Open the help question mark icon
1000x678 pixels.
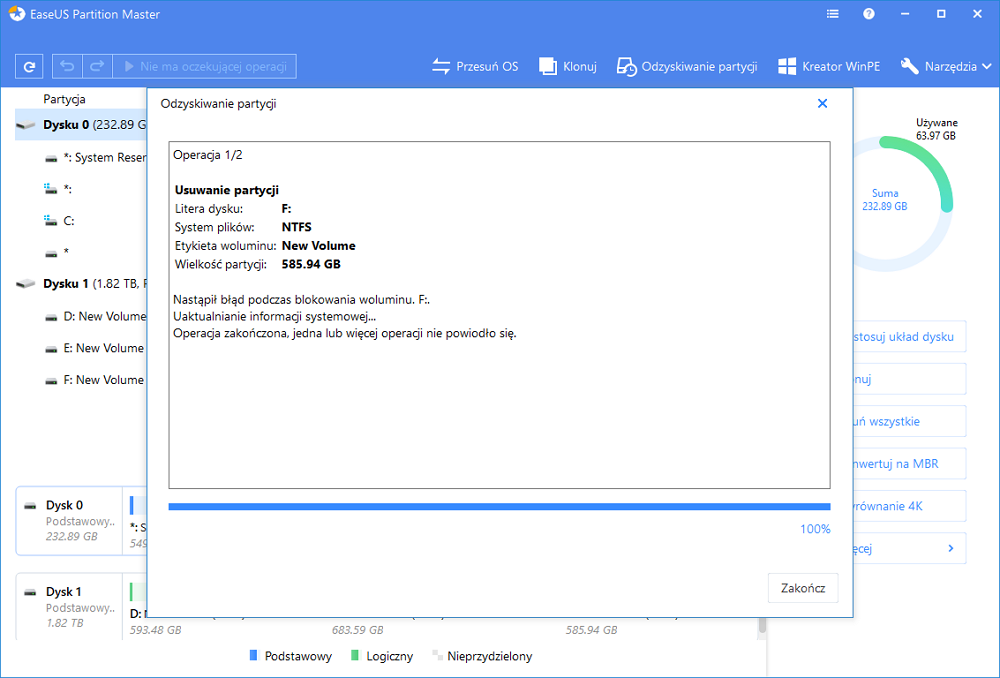coord(869,14)
